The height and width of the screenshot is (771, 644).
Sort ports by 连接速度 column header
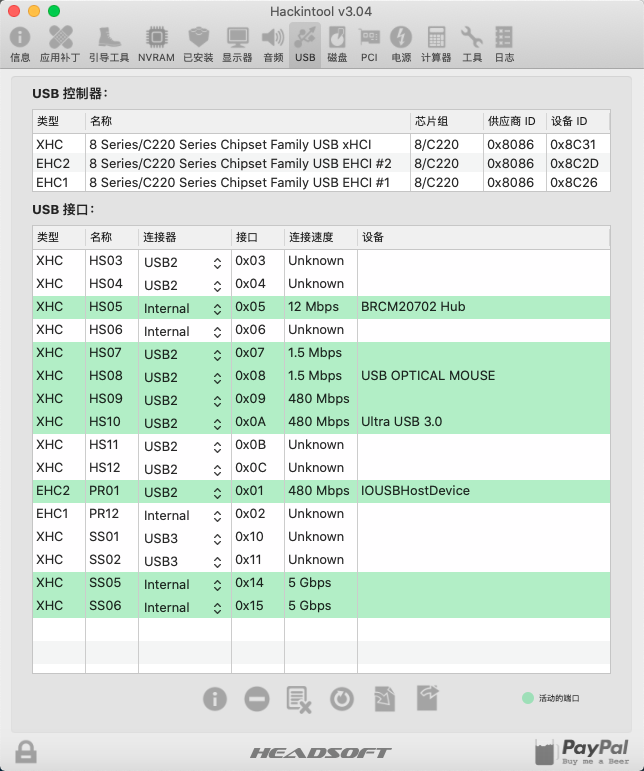pyautogui.click(x=321, y=237)
